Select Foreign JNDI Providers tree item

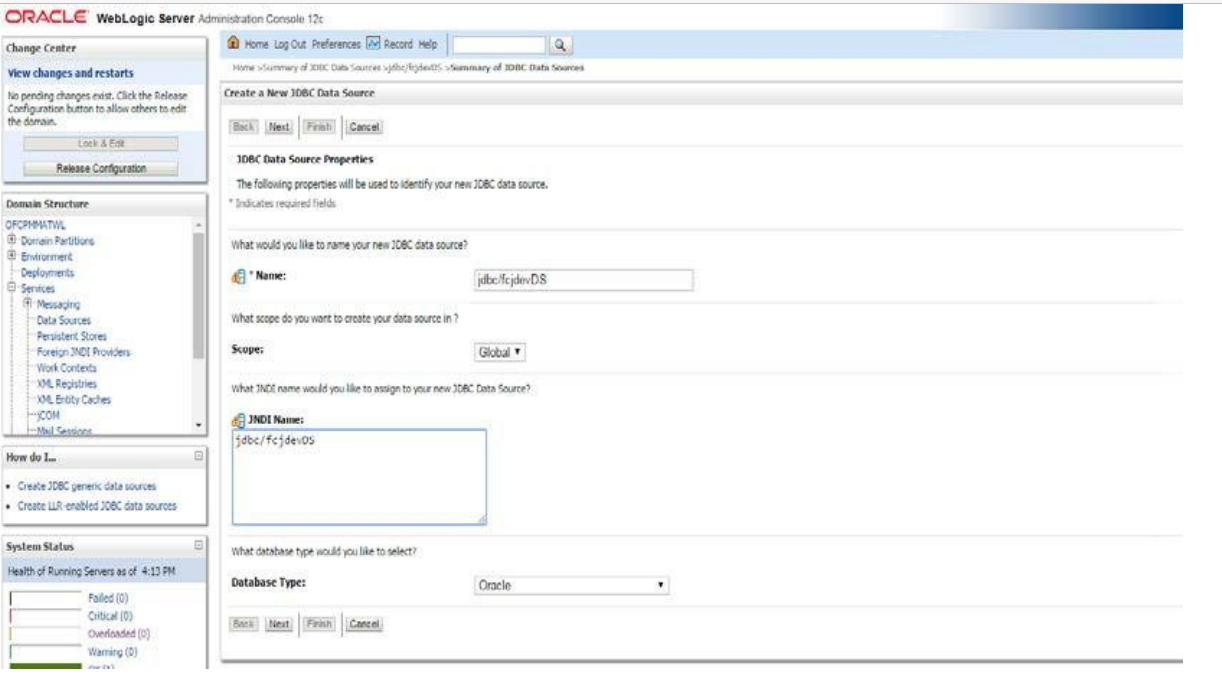pyautogui.click(x=83, y=352)
